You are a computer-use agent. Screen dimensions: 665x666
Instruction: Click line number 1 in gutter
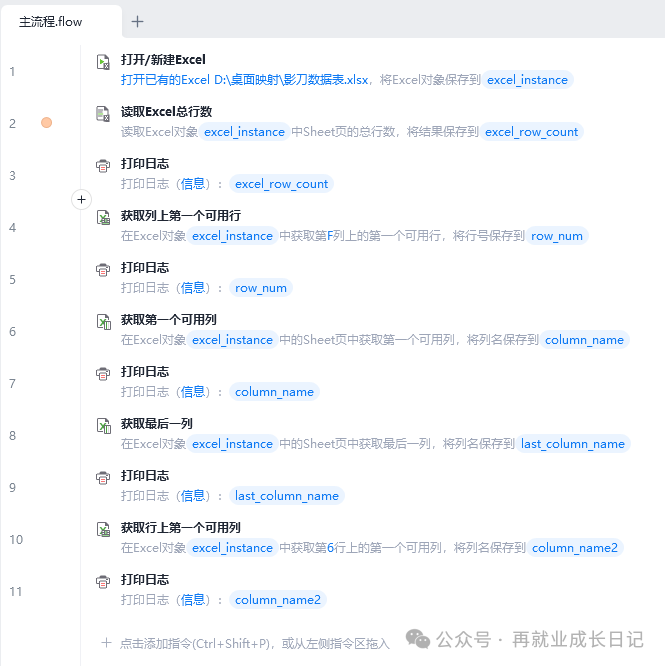coord(13,71)
